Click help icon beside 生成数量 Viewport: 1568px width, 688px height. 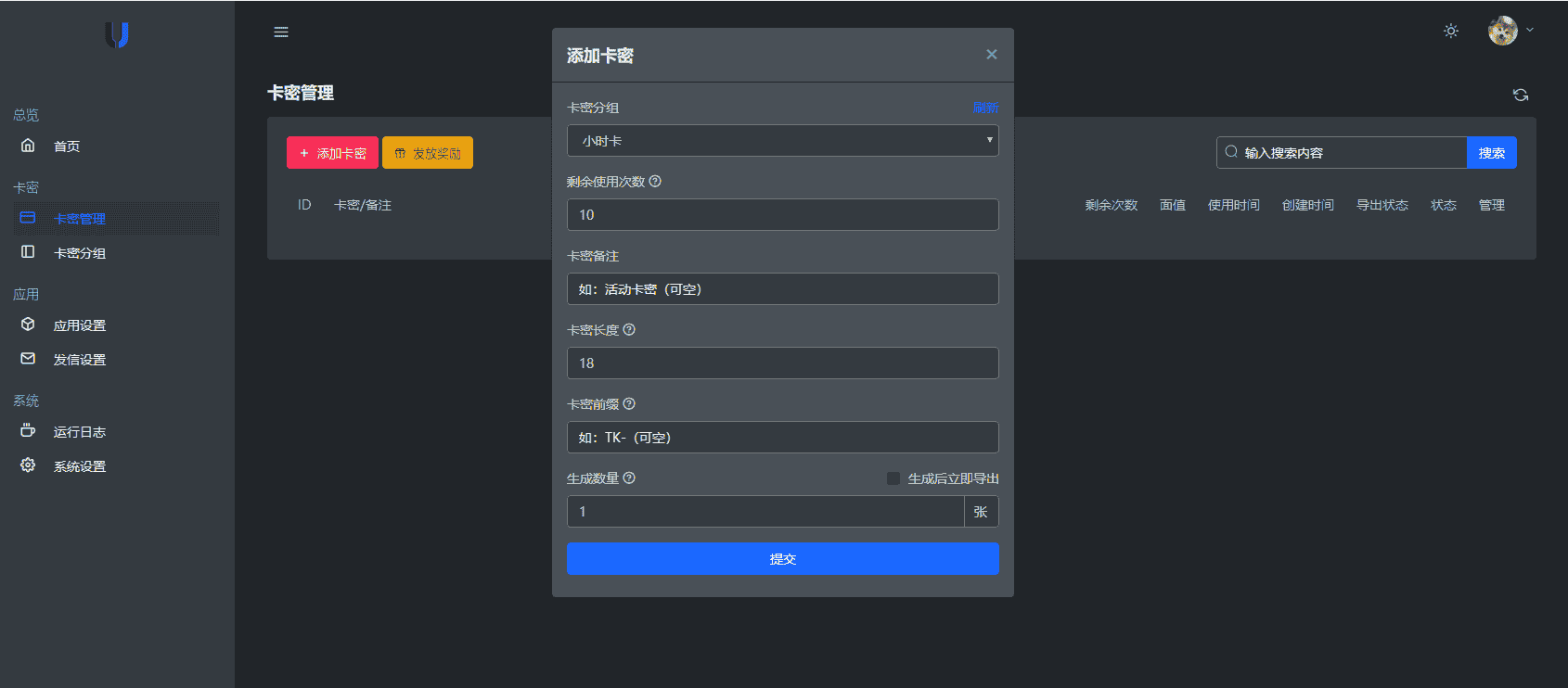pyautogui.click(x=629, y=478)
